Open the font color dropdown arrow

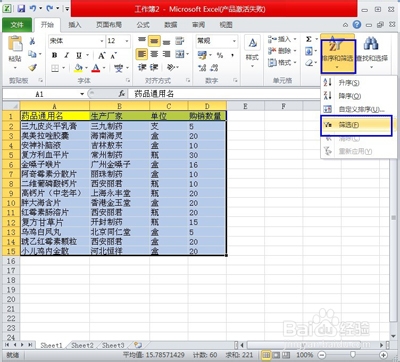click(x=104, y=68)
